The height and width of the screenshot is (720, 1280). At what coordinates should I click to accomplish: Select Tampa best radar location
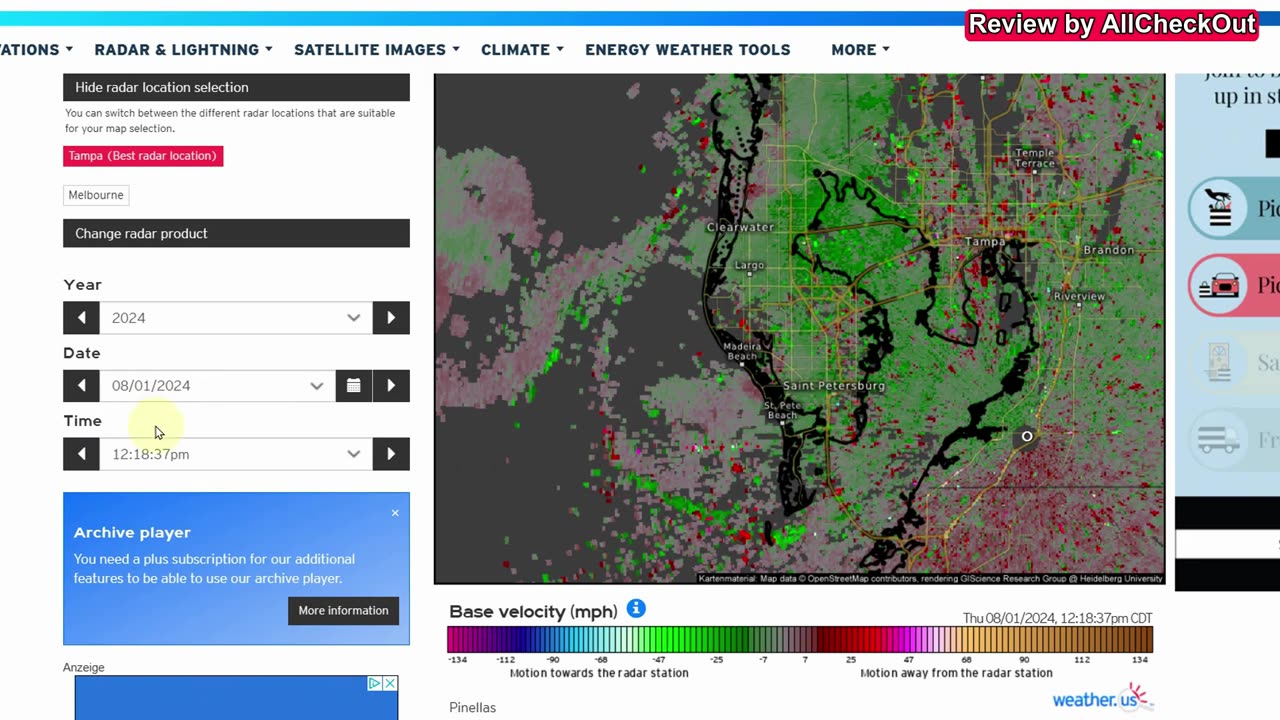click(143, 156)
